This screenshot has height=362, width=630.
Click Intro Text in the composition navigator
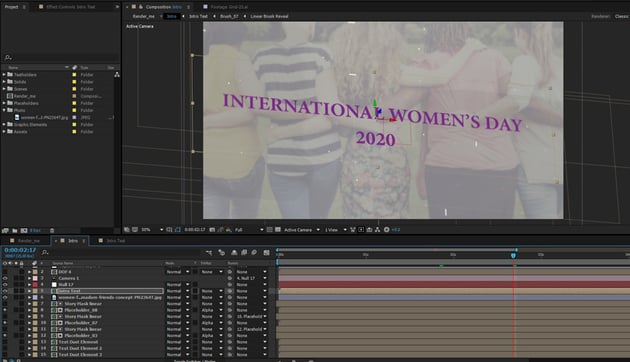click(198, 16)
